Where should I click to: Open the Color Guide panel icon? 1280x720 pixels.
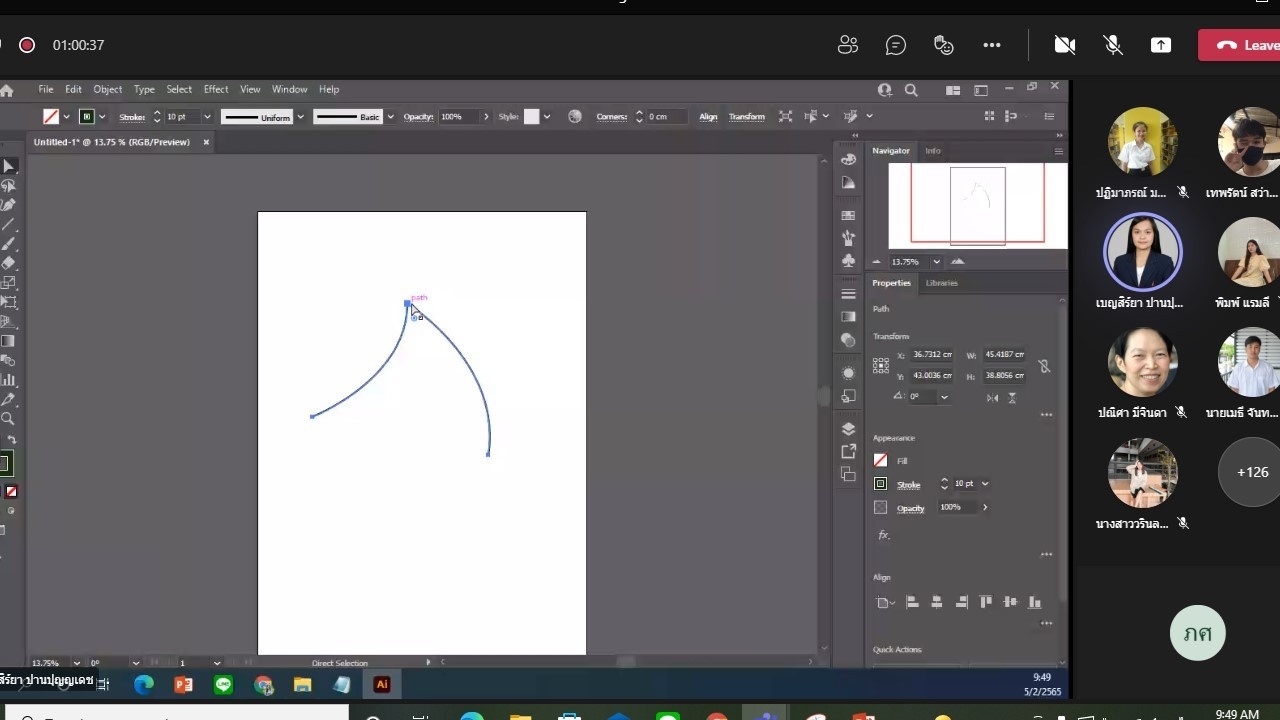point(848,183)
